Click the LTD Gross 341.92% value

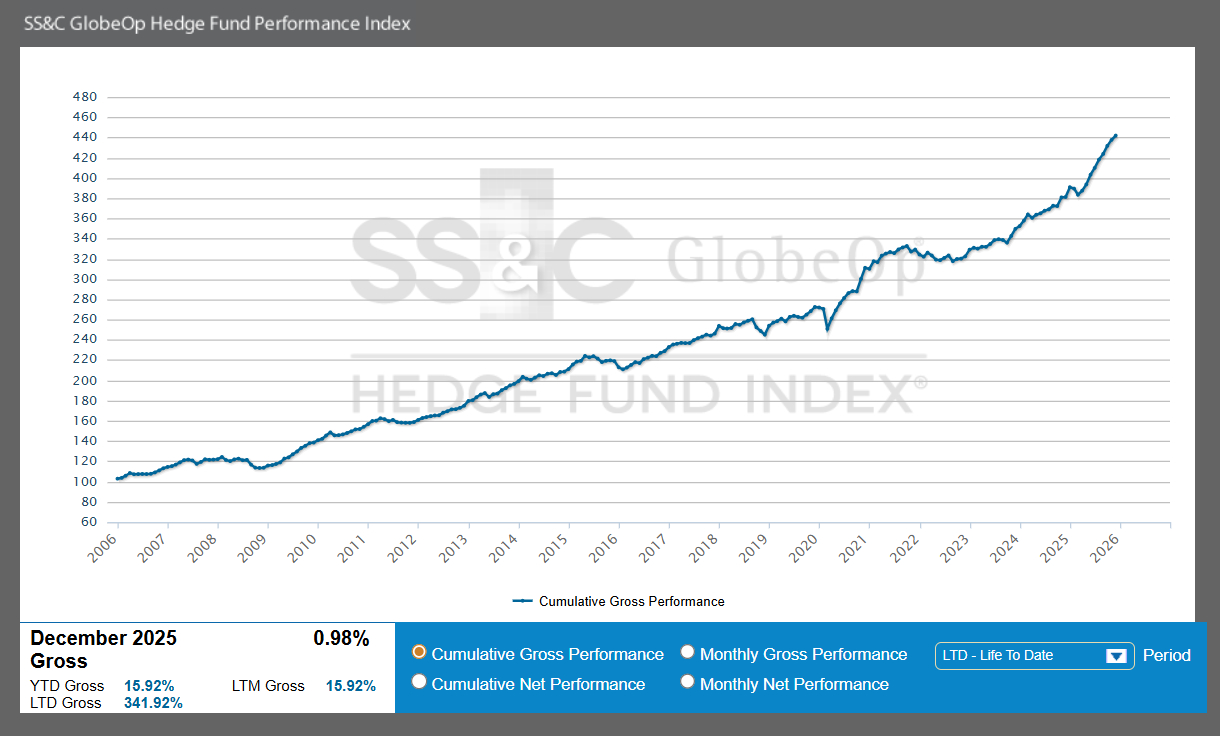point(154,703)
